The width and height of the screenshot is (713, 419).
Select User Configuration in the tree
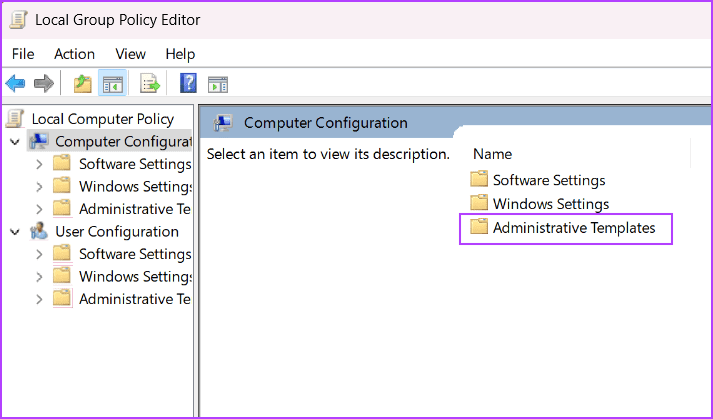pyautogui.click(x=117, y=232)
